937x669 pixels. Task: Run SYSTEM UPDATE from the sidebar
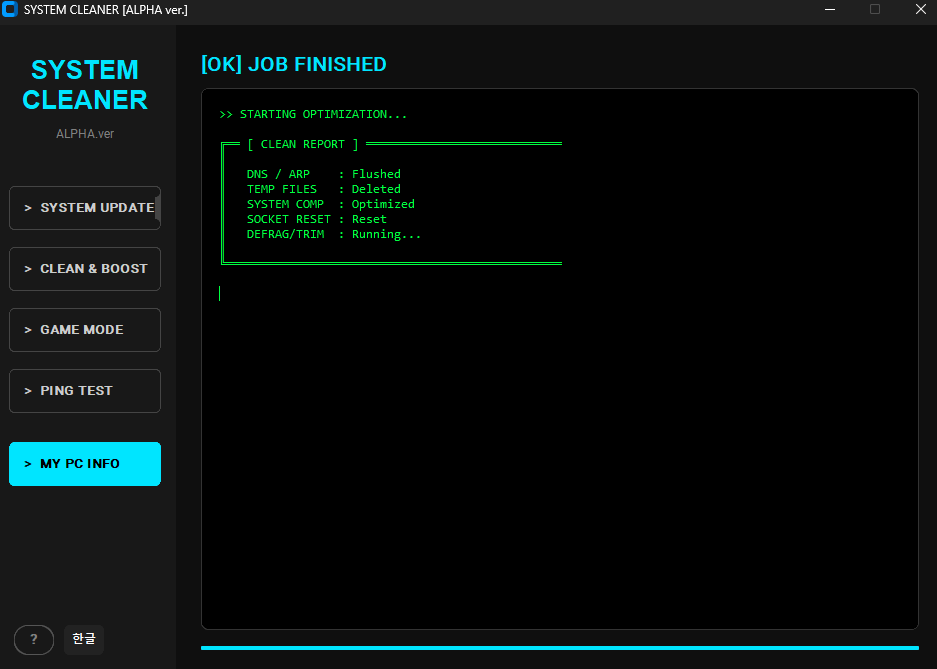(84, 208)
